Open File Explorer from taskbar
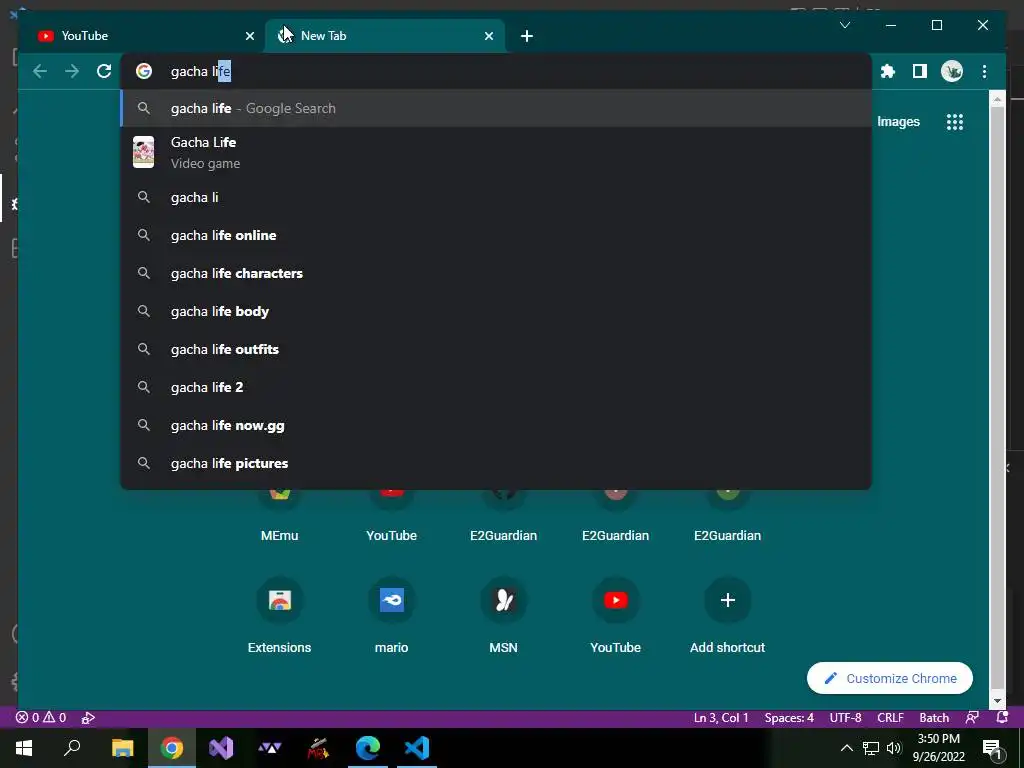1024x768 pixels. tap(122, 748)
